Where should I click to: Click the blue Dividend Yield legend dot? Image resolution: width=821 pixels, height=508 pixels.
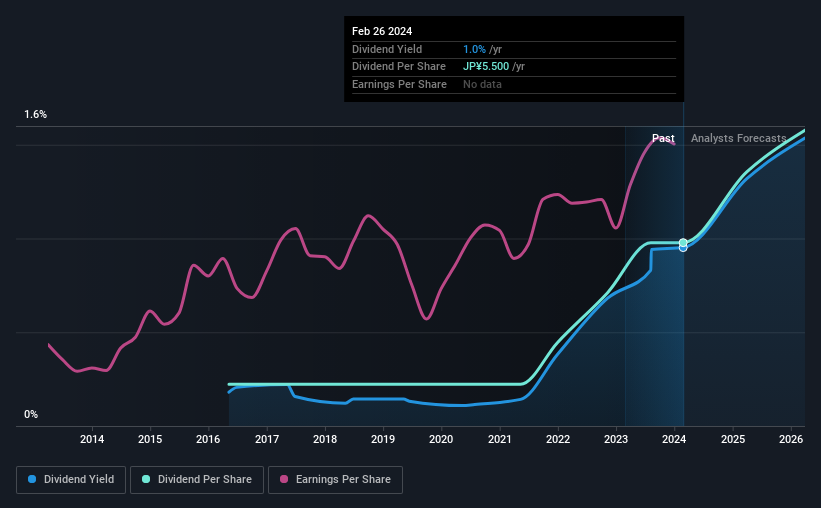[32, 479]
